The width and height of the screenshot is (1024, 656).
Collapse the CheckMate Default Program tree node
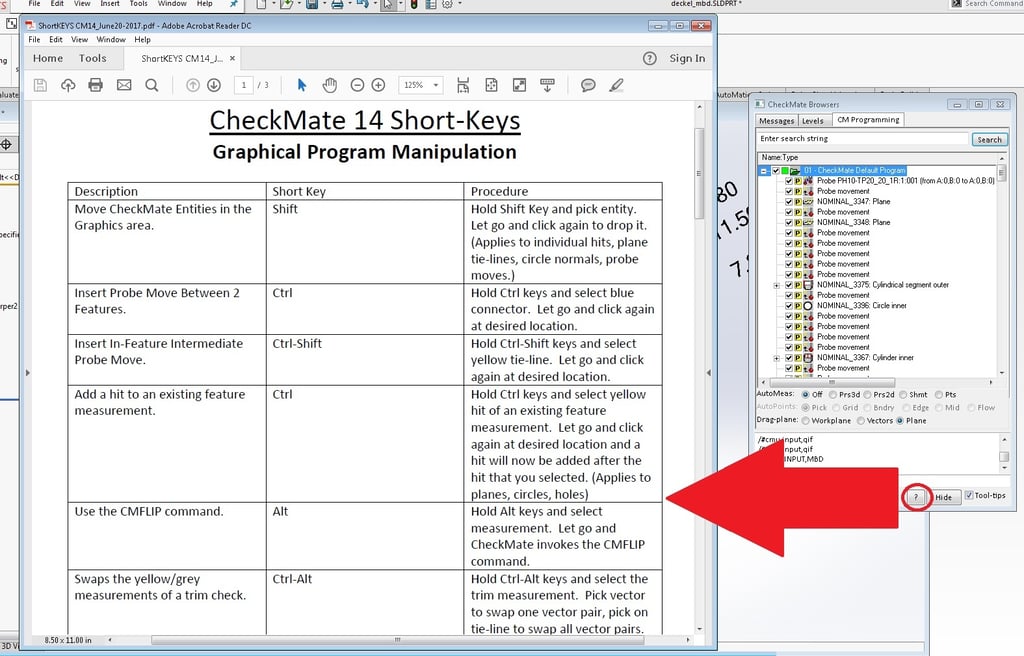[764, 171]
